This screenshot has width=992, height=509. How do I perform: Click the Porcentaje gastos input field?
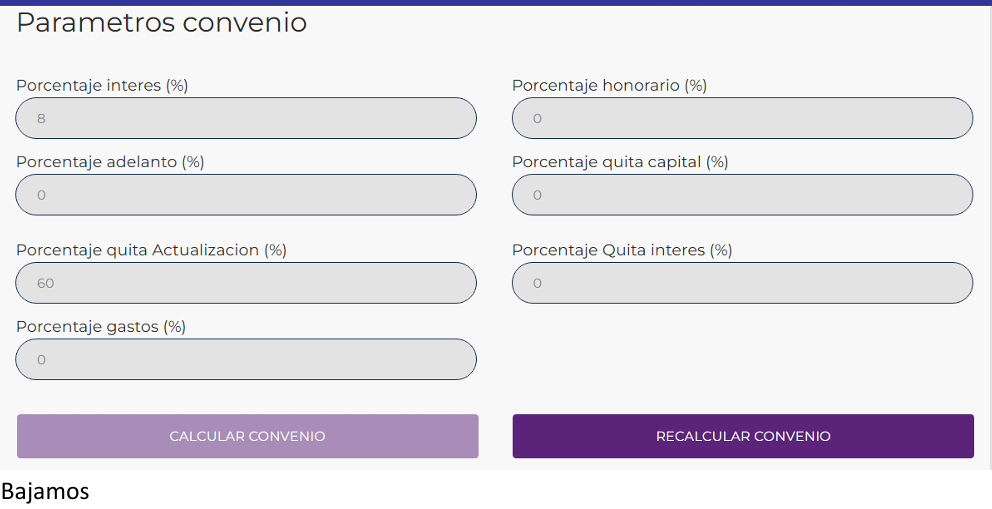point(246,359)
